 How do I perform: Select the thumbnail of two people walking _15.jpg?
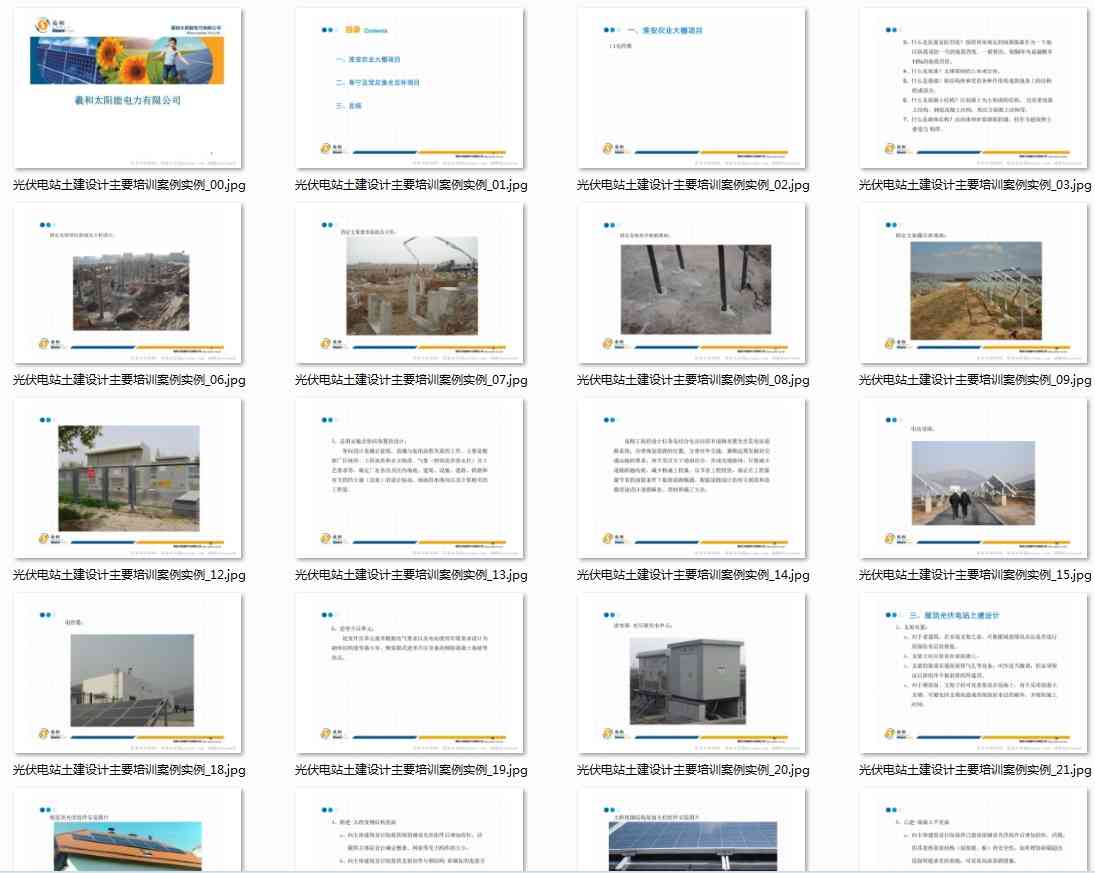[975, 478]
